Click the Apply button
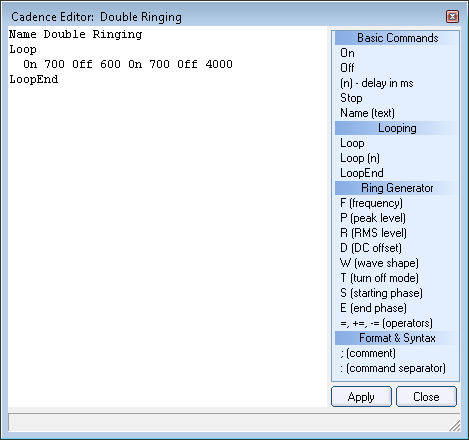The image size is (469, 440). pos(361,397)
